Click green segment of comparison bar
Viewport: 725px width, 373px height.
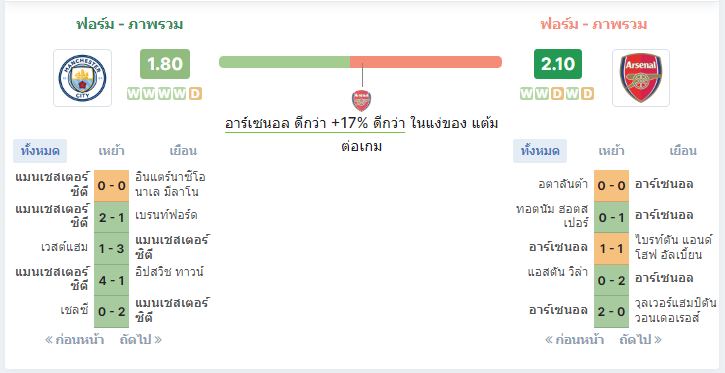pyautogui.click(x=284, y=62)
